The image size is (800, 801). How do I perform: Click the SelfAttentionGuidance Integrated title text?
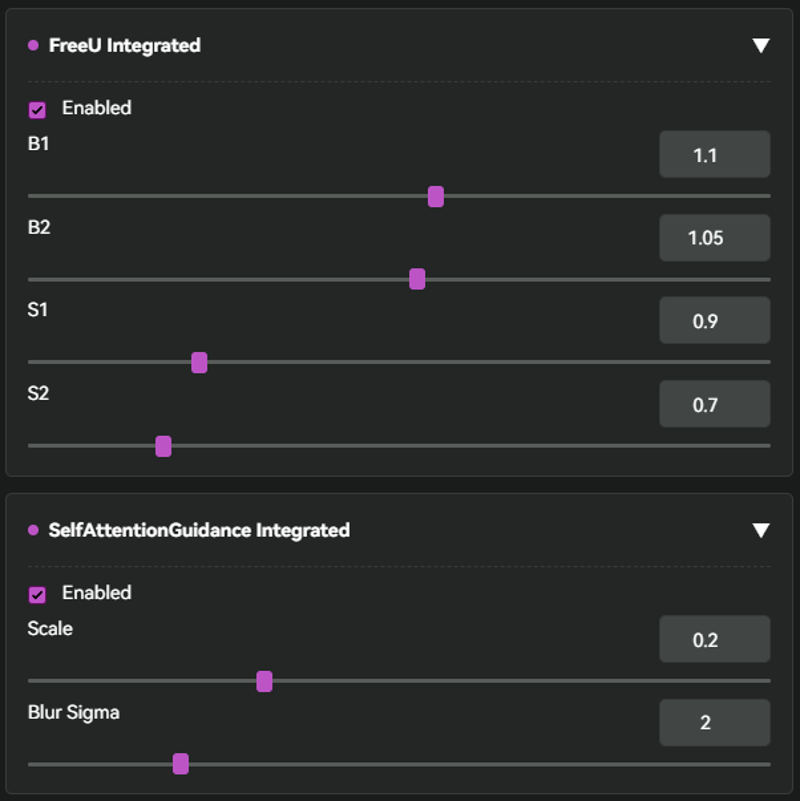point(199,530)
